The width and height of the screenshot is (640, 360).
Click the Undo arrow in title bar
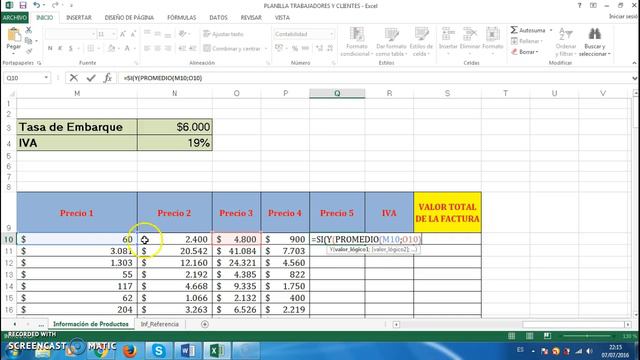(x=36, y=5)
